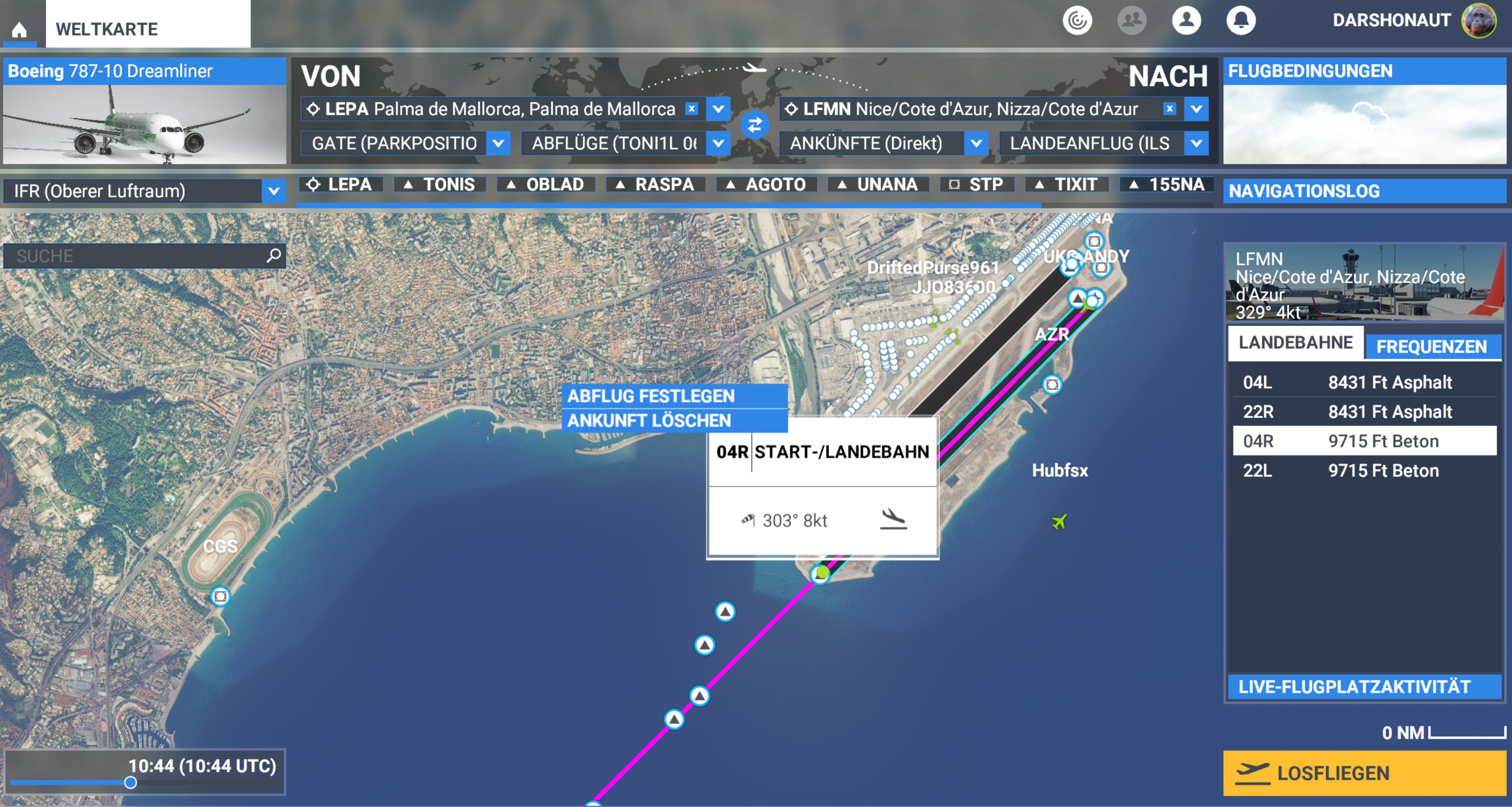Switch to the FREQUENZEN tab
This screenshot has width=1512, height=807.
pyautogui.click(x=1432, y=347)
